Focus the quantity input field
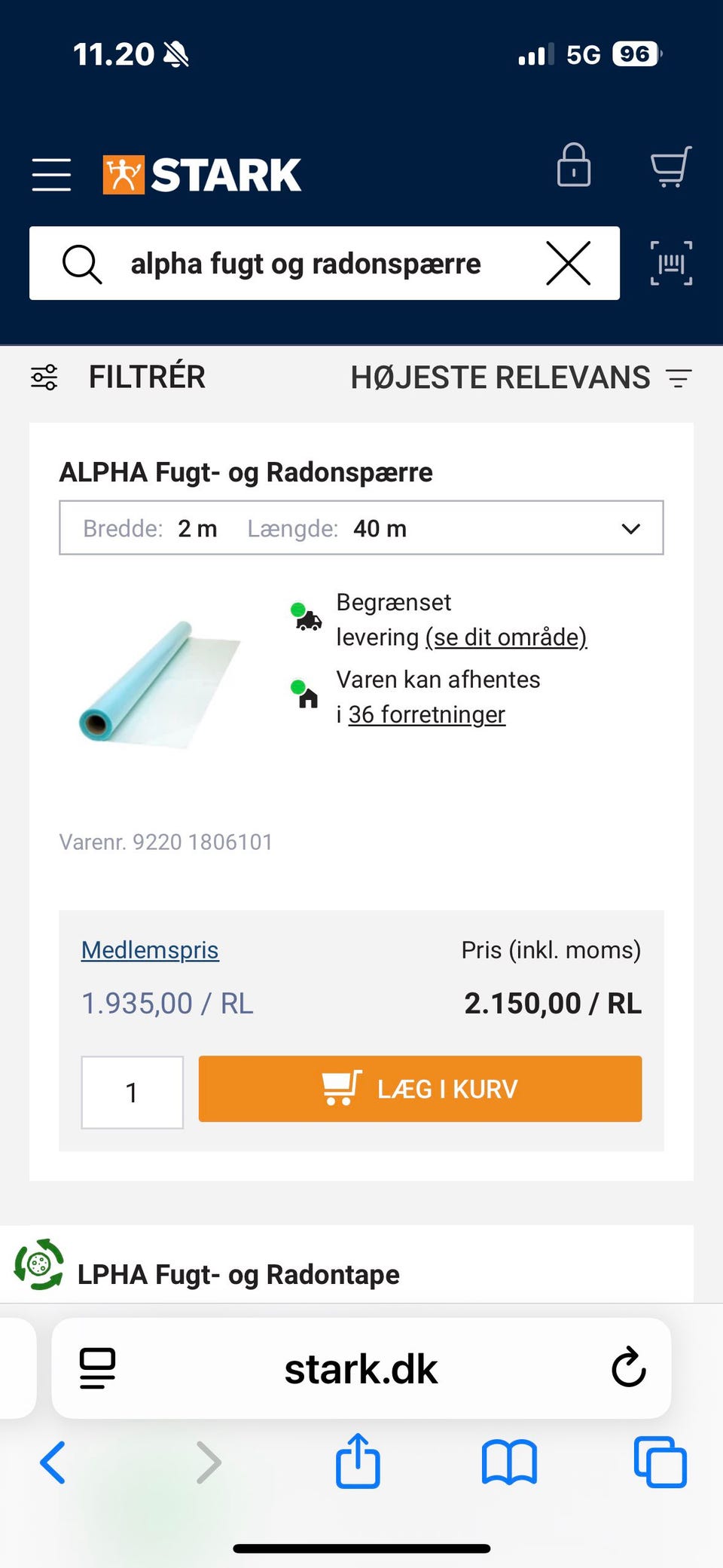This screenshot has height=1568, width=723. (x=132, y=1092)
